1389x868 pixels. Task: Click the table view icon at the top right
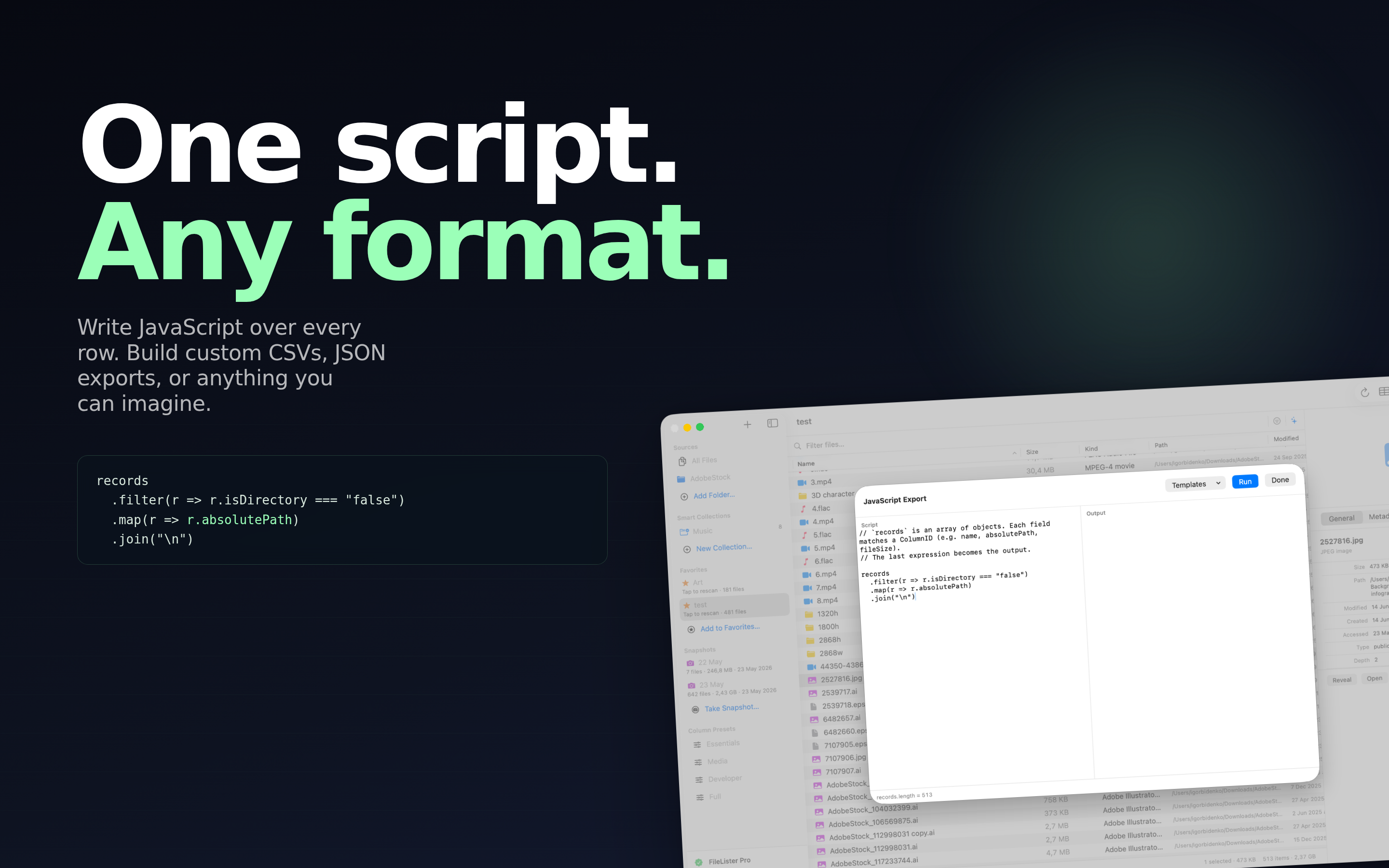click(1384, 392)
